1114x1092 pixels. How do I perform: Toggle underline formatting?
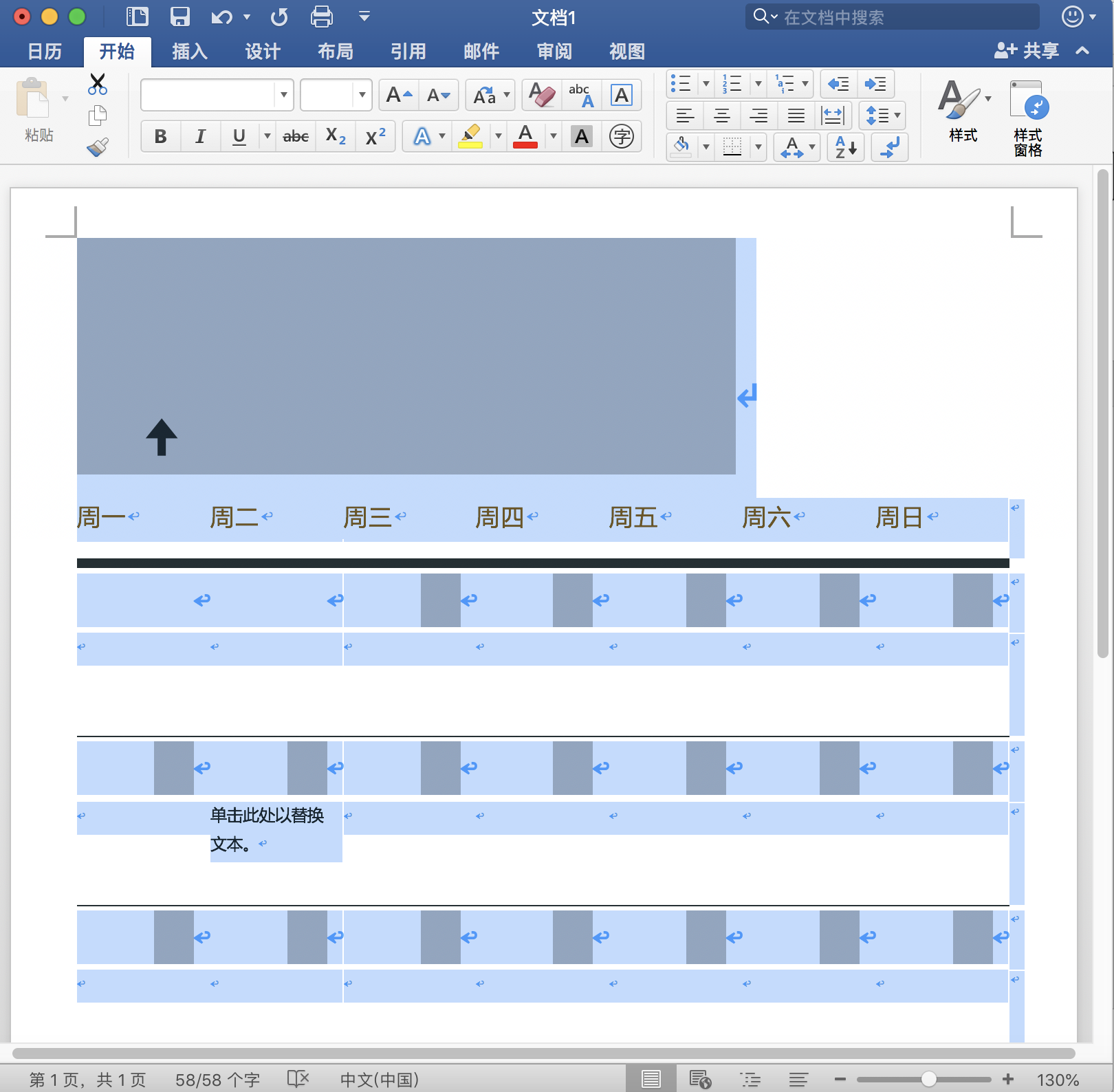pyautogui.click(x=239, y=136)
